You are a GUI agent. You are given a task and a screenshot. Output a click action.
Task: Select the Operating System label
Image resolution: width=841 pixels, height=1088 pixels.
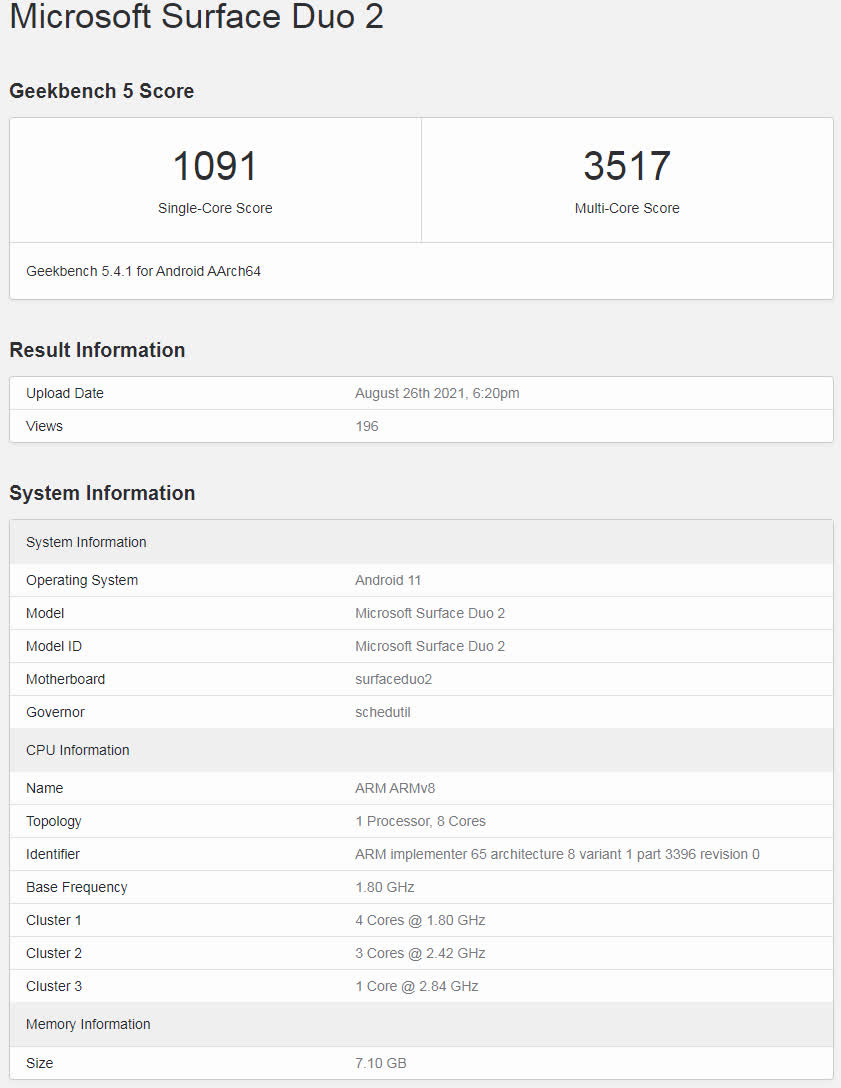(x=82, y=580)
